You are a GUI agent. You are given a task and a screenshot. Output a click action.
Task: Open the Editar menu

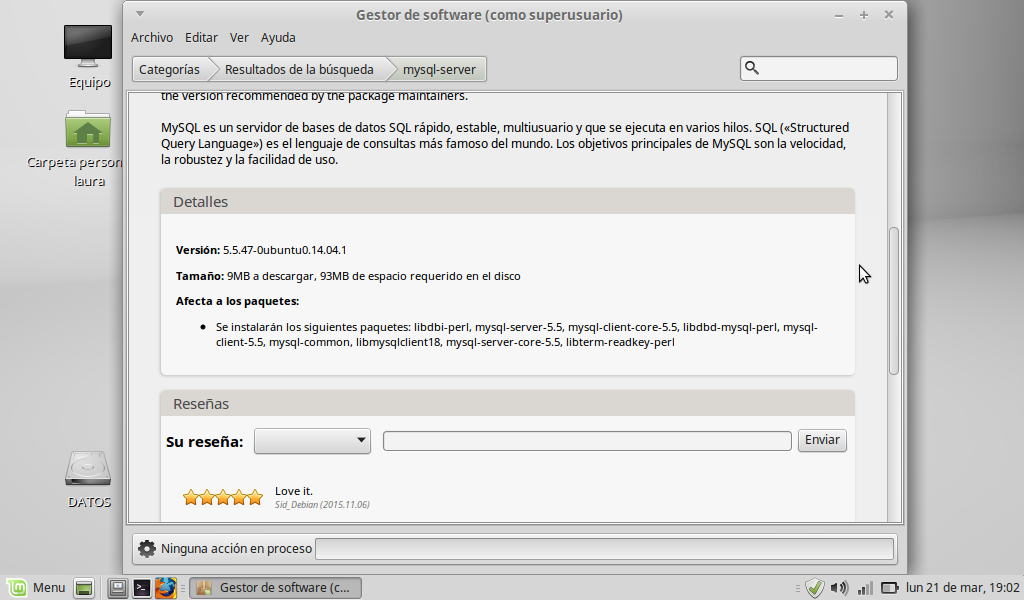coord(201,38)
